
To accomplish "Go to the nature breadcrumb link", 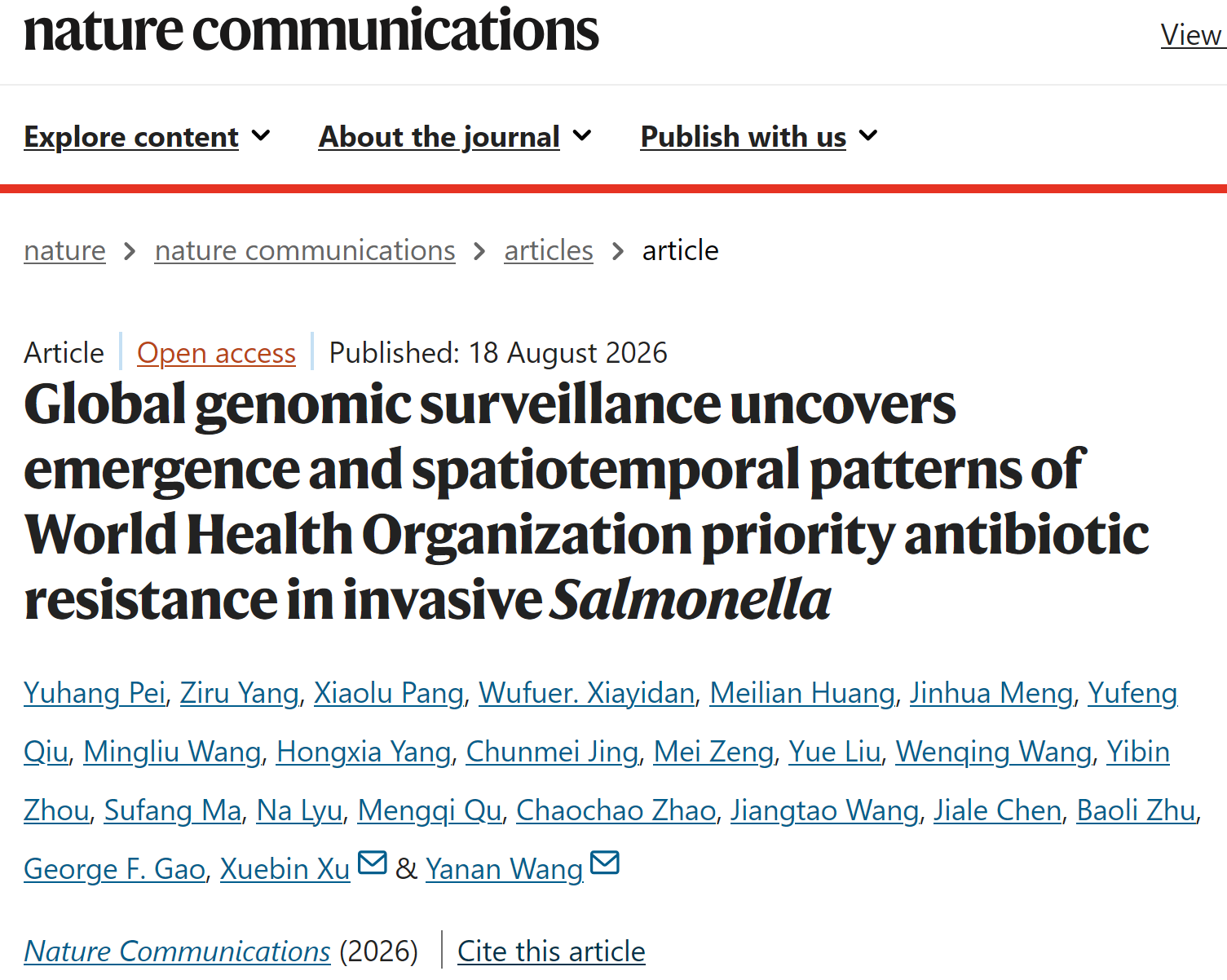I will [x=65, y=250].
